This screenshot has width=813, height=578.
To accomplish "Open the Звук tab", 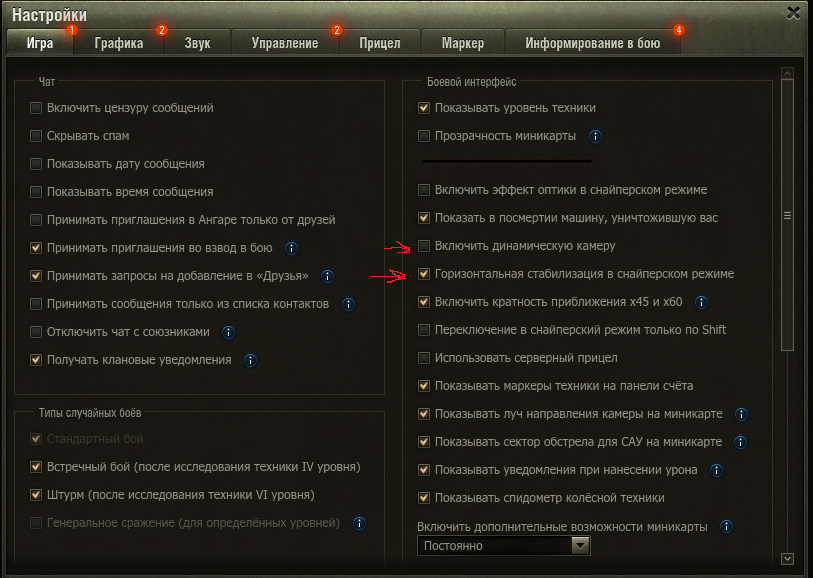I will (x=198, y=42).
